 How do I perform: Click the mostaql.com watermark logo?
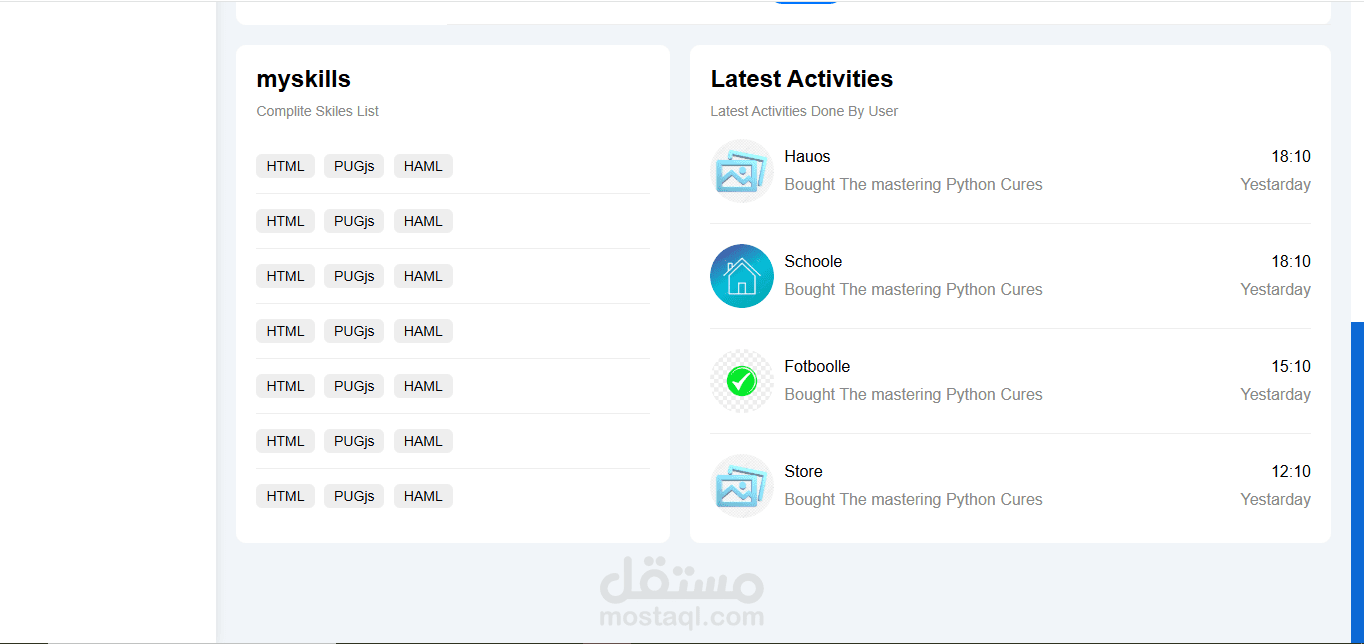coord(682,593)
